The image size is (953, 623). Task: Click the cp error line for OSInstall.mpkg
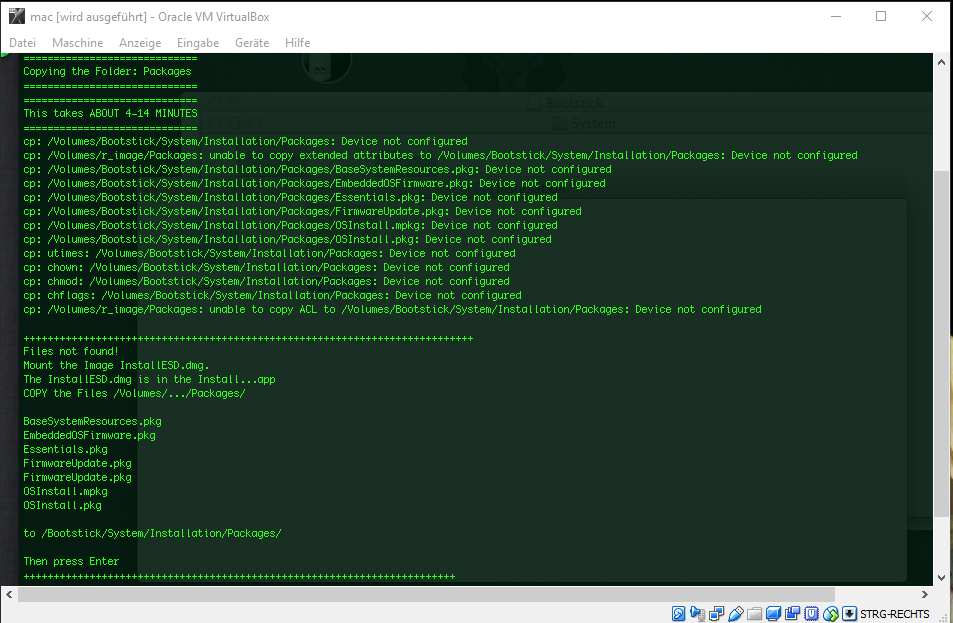(x=290, y=225)
